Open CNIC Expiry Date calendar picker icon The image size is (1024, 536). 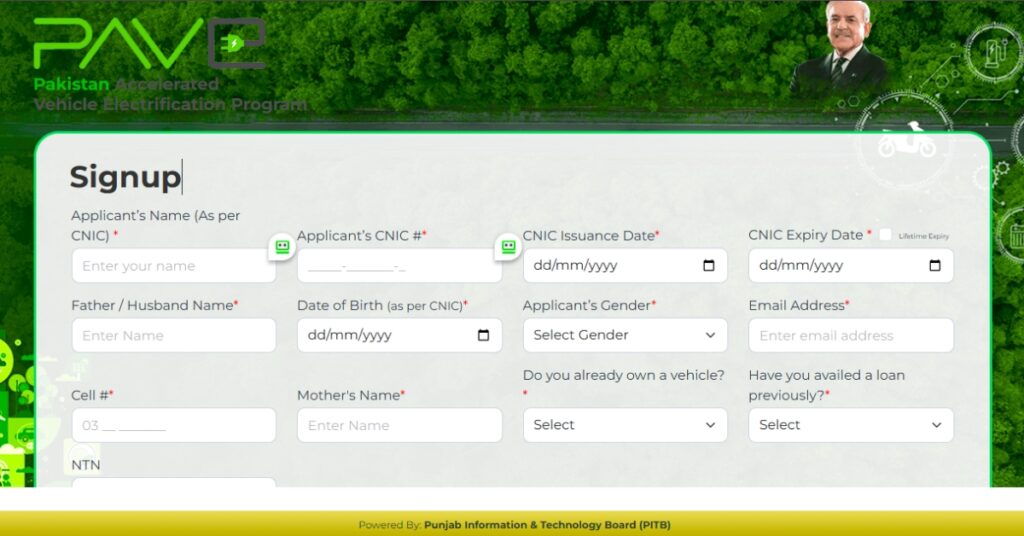click(935, 266)
